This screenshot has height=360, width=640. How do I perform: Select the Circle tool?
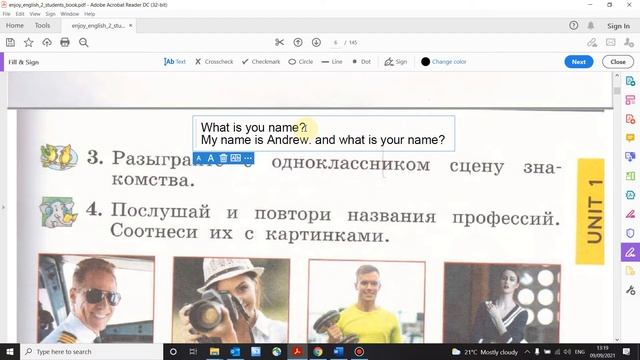pos(301,62)
